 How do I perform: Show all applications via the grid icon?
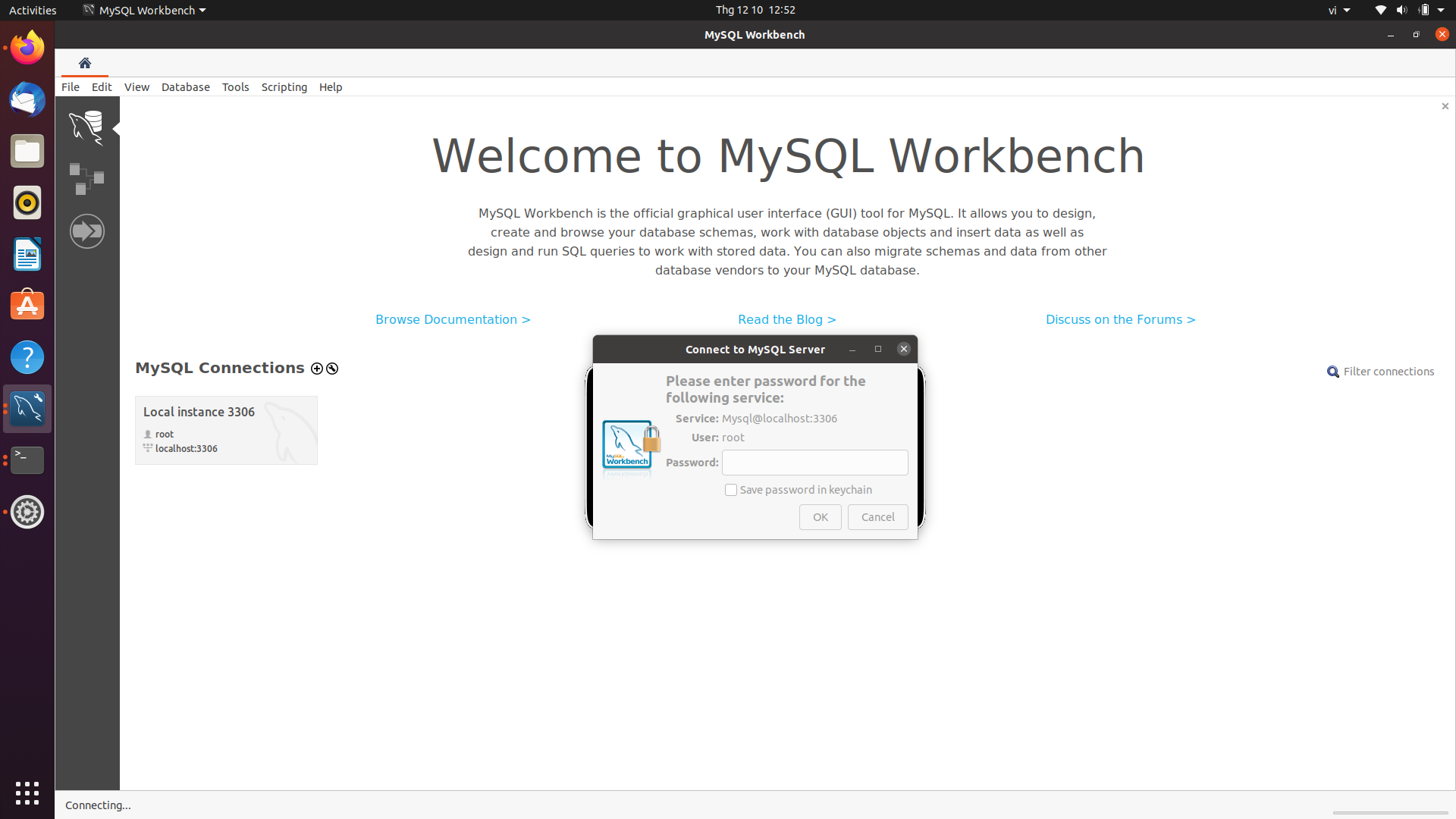[x=27, y=792]
